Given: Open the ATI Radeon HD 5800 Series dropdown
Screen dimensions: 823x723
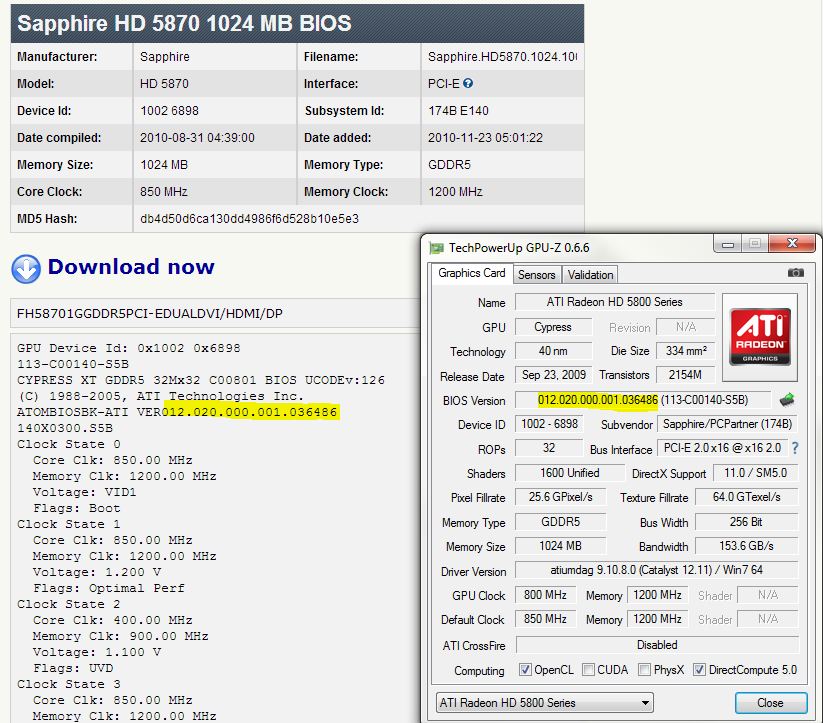Looking at the screenshot, I should pyautogui.click(x=544, y=703).
